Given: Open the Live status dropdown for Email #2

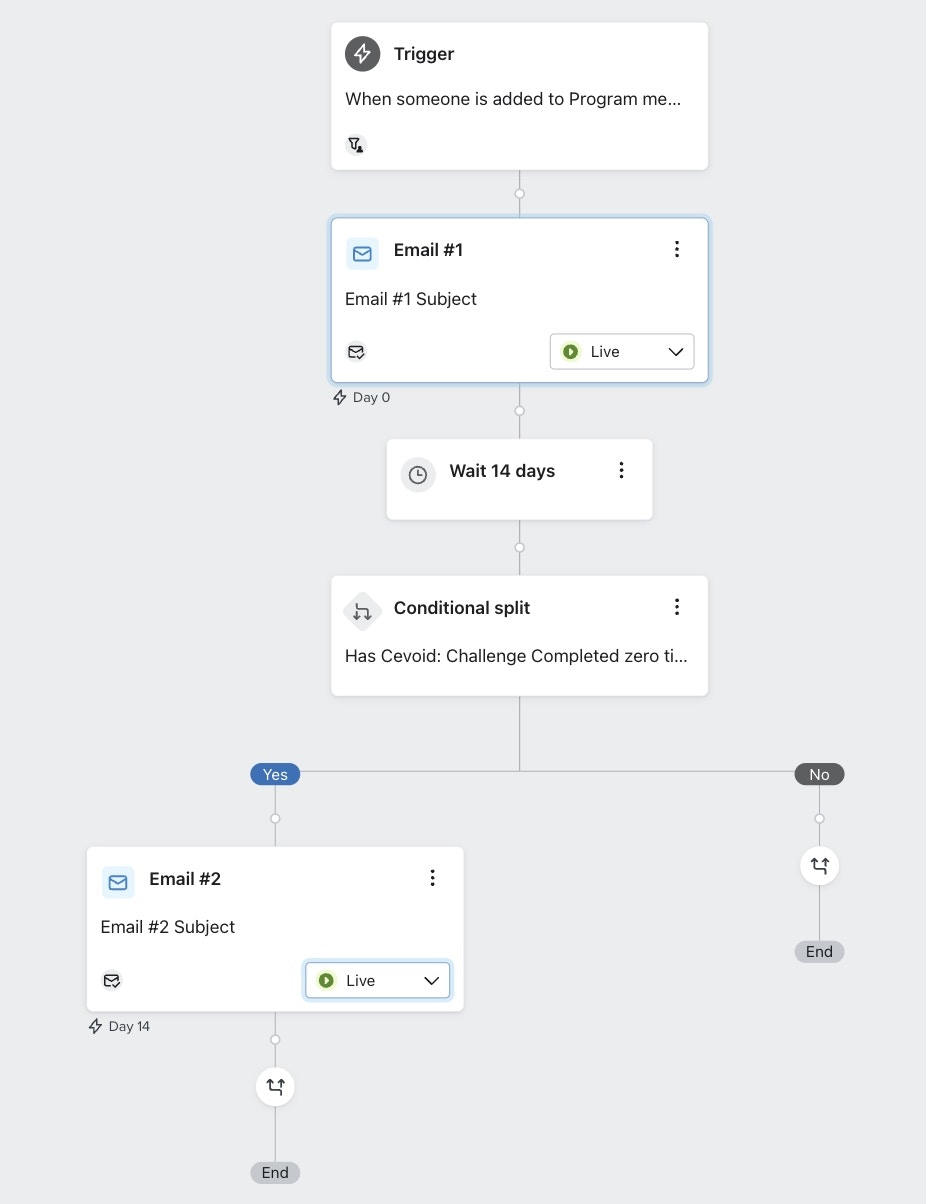Looking at the screenshot, I should [x=377, y=980].
